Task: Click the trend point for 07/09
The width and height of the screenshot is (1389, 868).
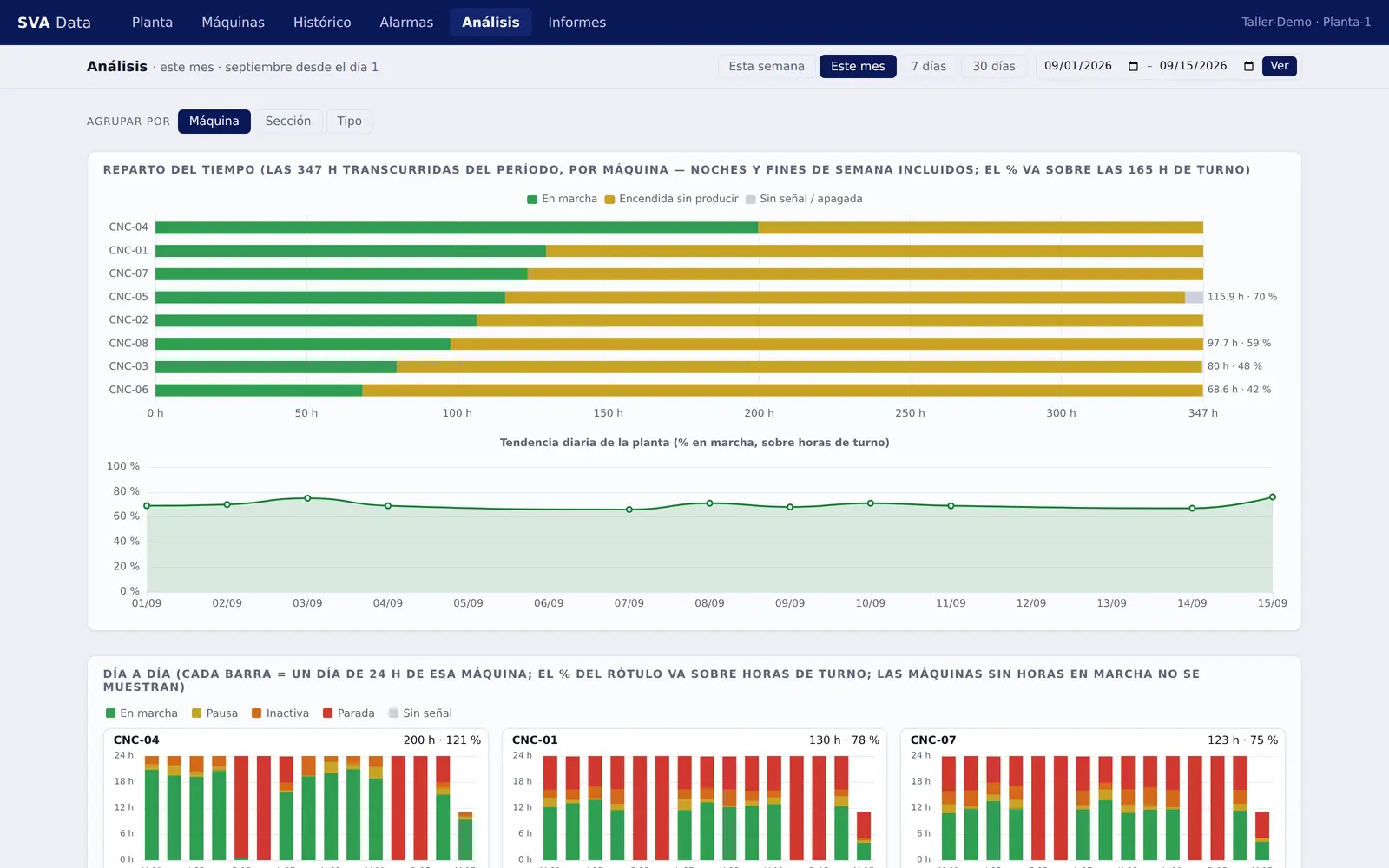Action: pyautogui.click(x=629, y=510)
